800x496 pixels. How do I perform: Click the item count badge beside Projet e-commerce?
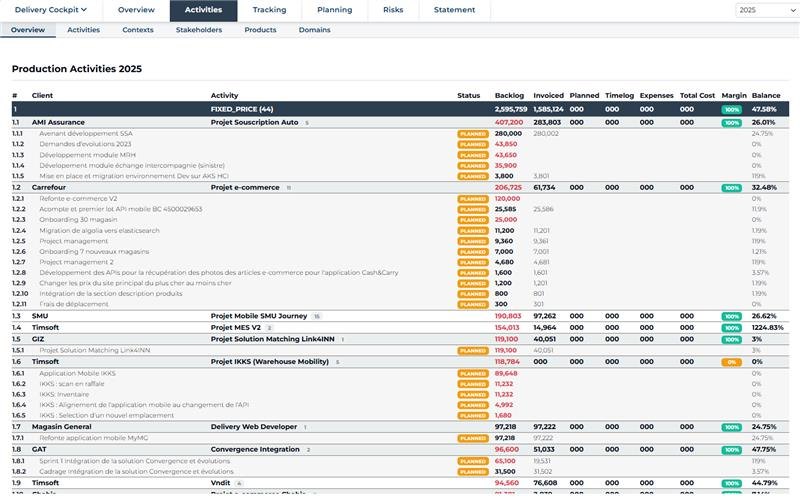[288, 188]
